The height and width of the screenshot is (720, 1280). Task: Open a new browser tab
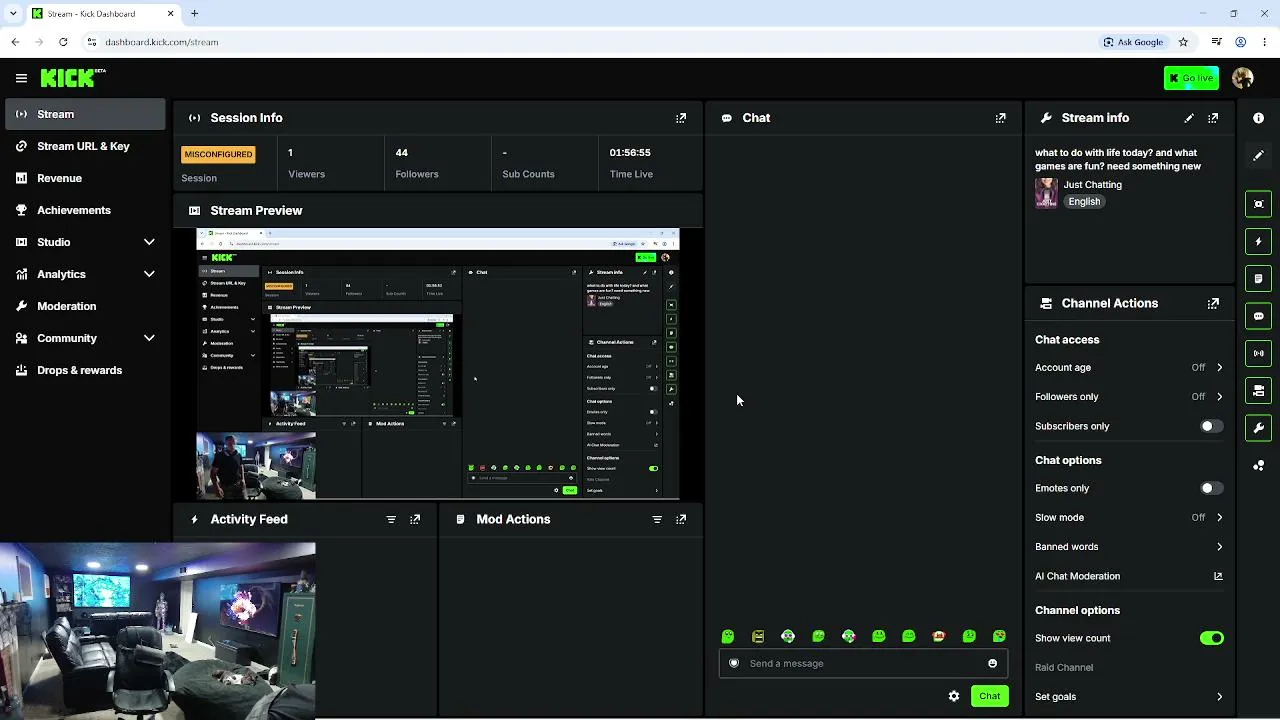(194, 14)
